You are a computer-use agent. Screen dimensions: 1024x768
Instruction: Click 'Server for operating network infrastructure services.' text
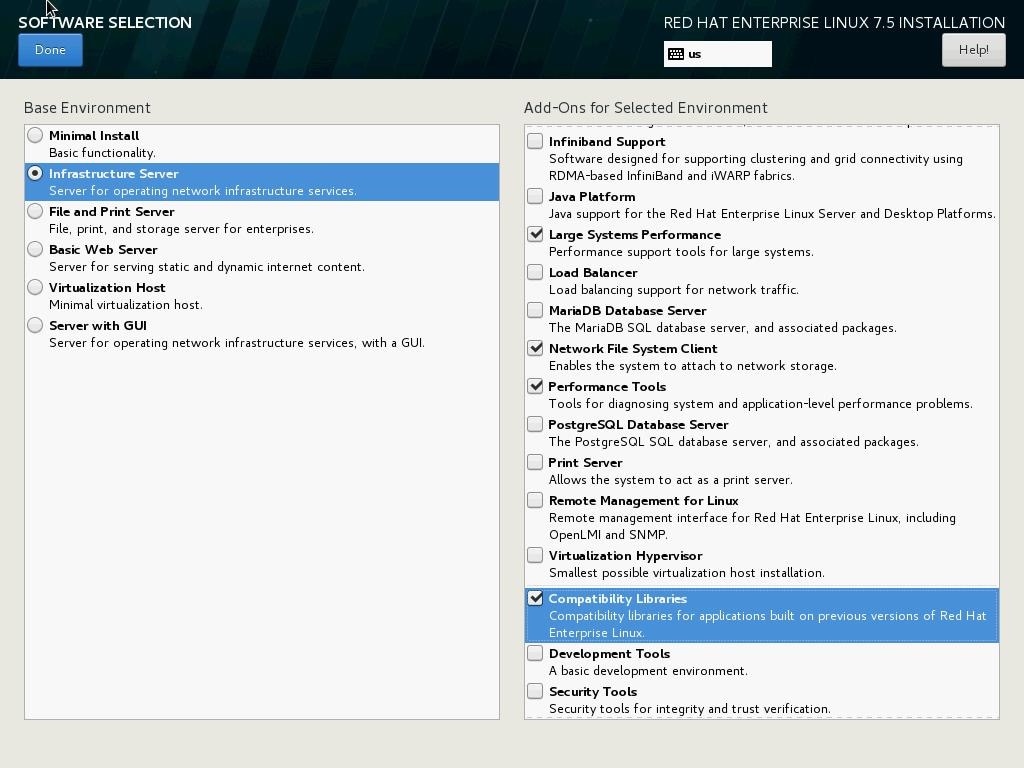coord(202,191)
